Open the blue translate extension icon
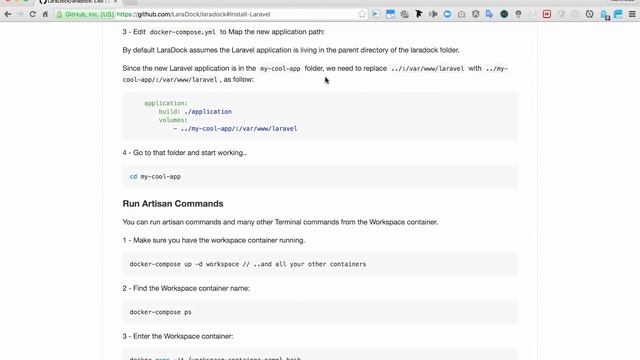The image size is (640, 360). (x=489, y=14)
